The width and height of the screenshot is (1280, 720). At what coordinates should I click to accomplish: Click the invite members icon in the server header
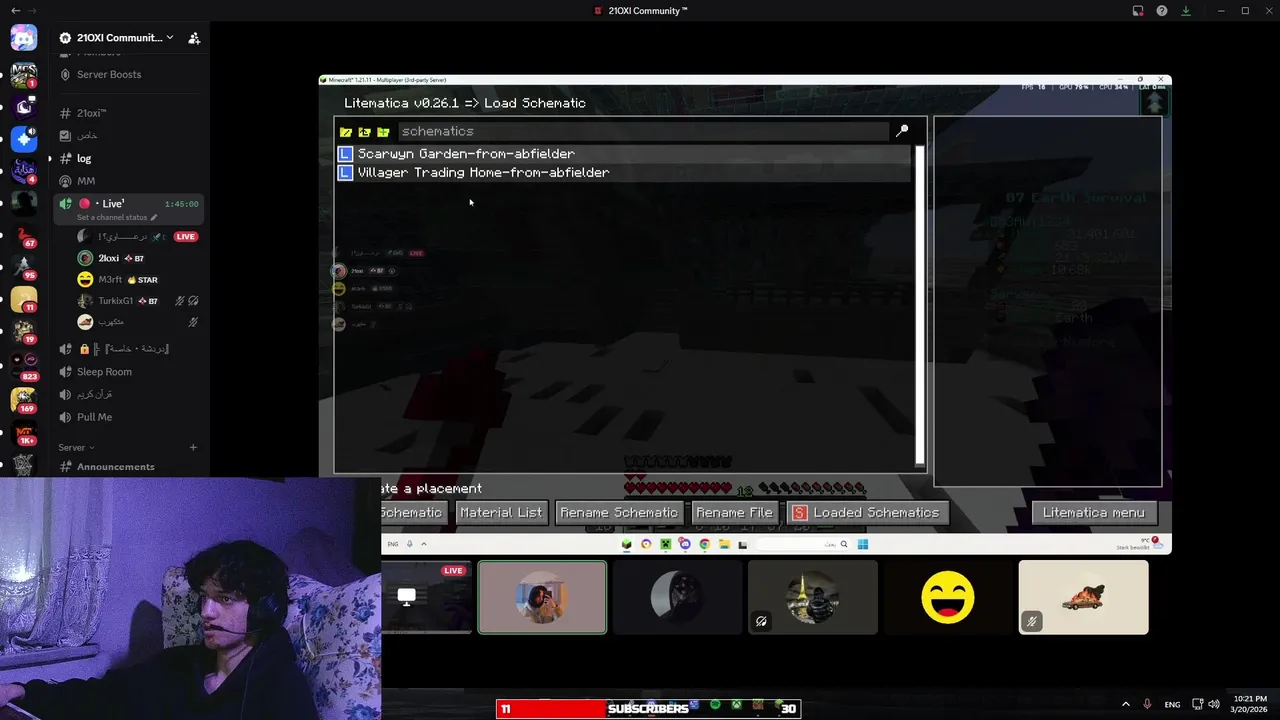[194, 38]
